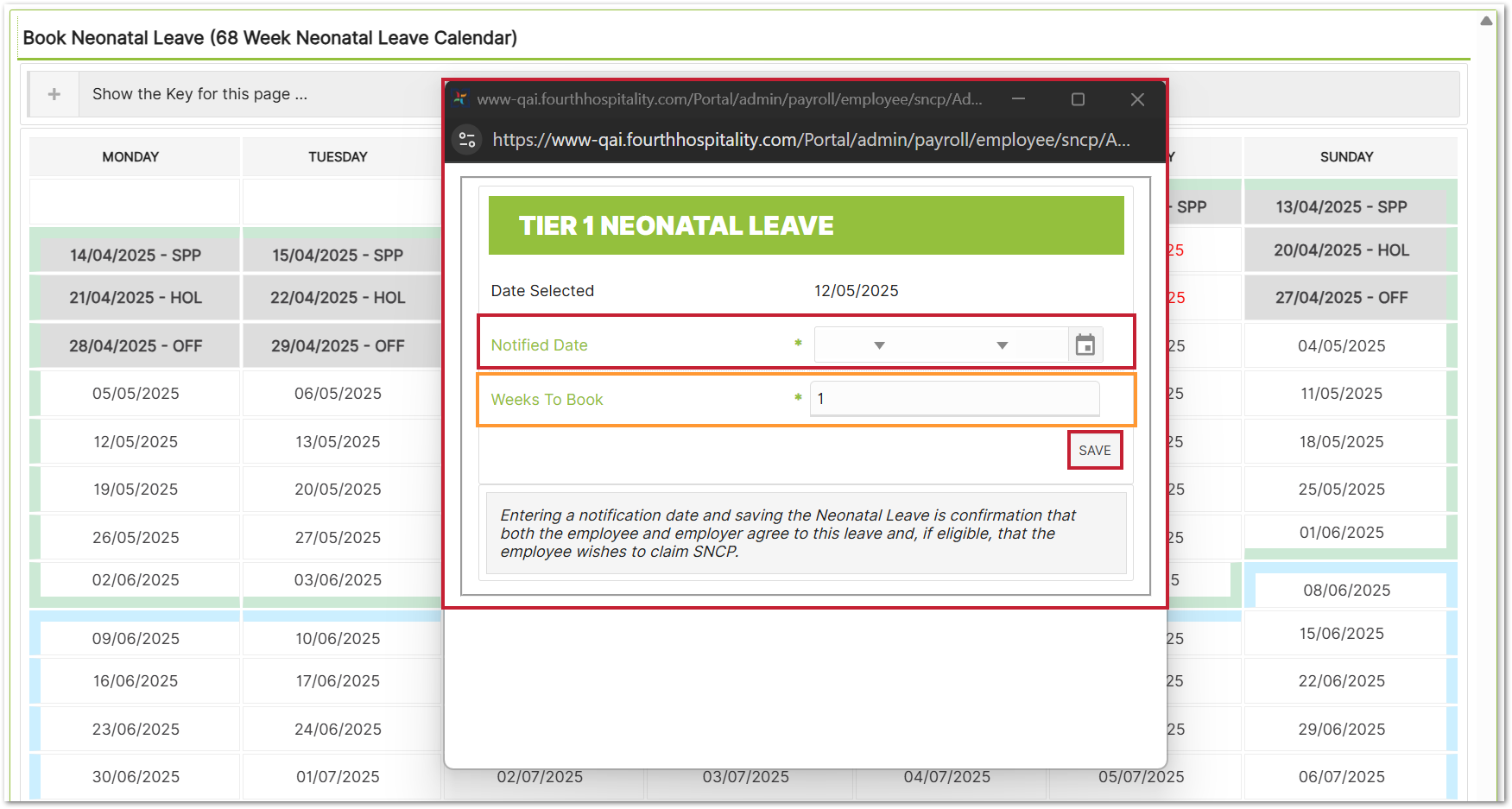The image size is (1512, 809).
Task: Click the Weeks To Book input field
Action: [x=955, y=399]
